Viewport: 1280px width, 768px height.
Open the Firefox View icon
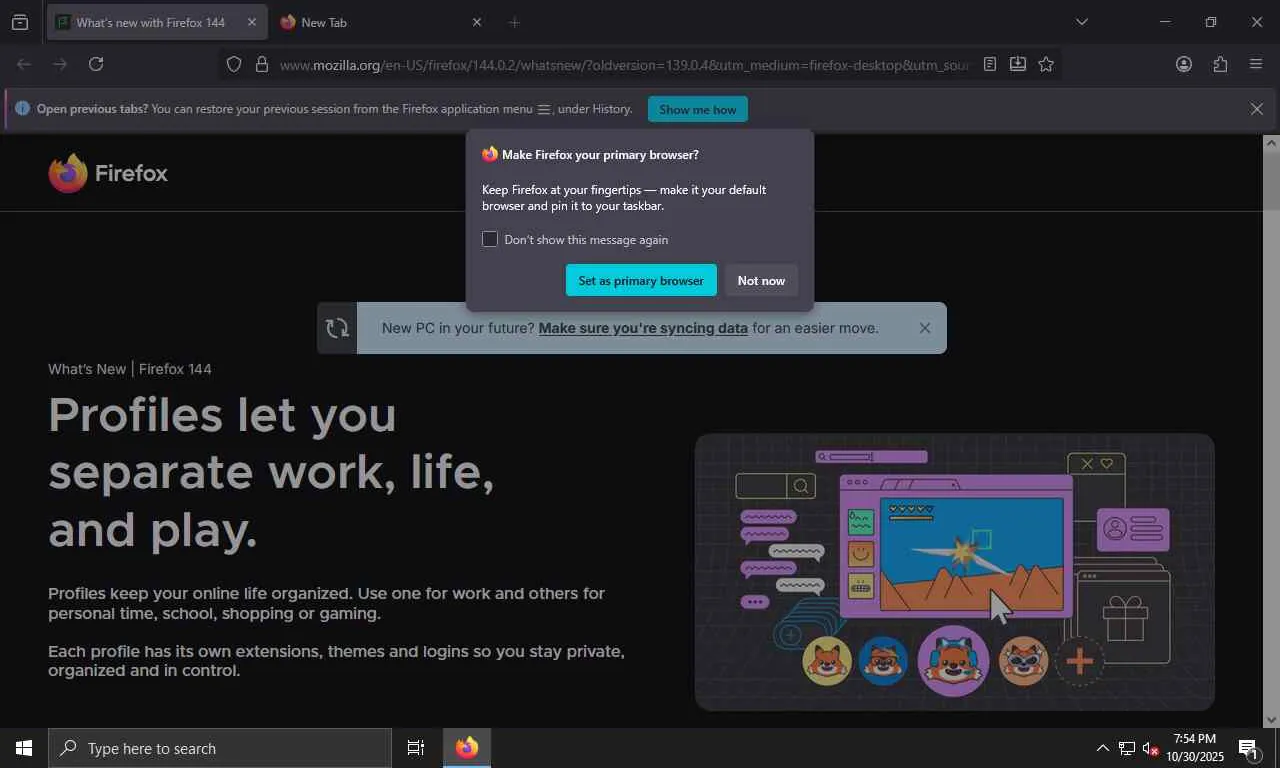tap(20, 22)
